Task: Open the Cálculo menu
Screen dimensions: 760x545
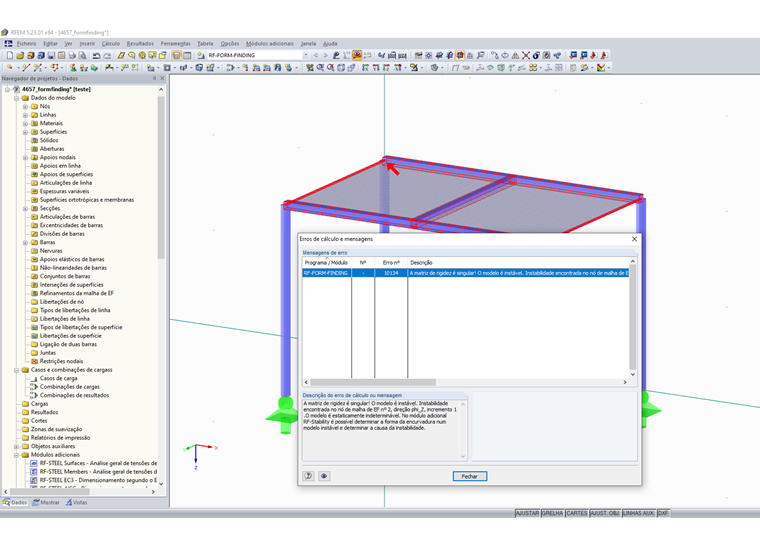Action: (111, 44)
